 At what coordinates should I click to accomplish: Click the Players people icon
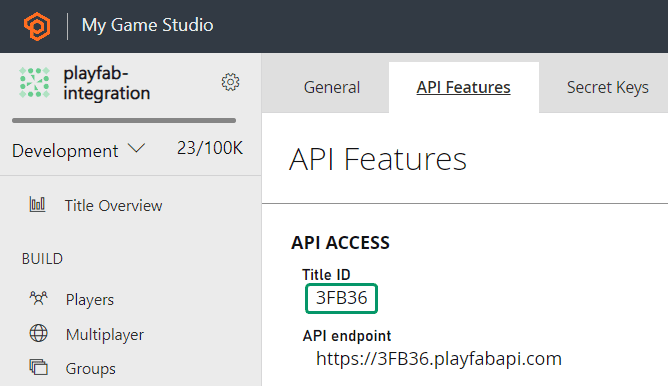pyautogui.click(x=38, y=299)
